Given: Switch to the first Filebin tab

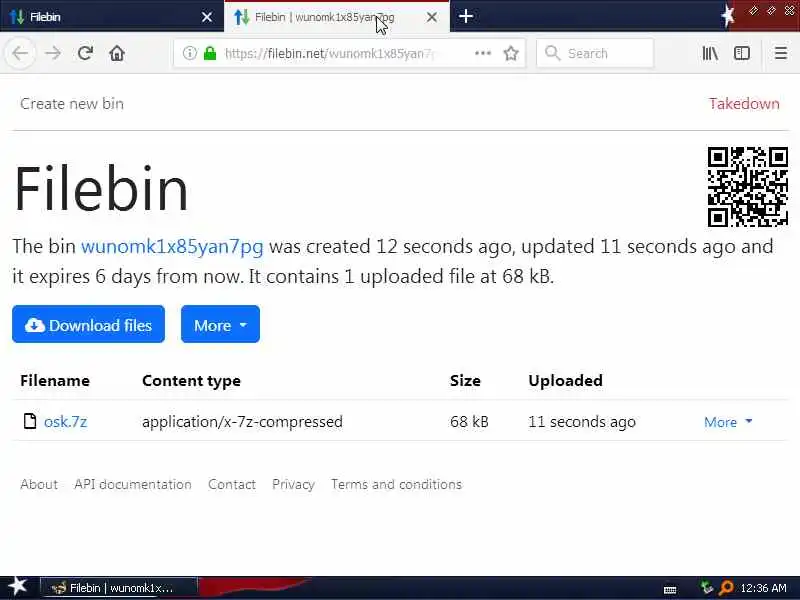Looking at the screenshot, I should (x=112, y=16).
